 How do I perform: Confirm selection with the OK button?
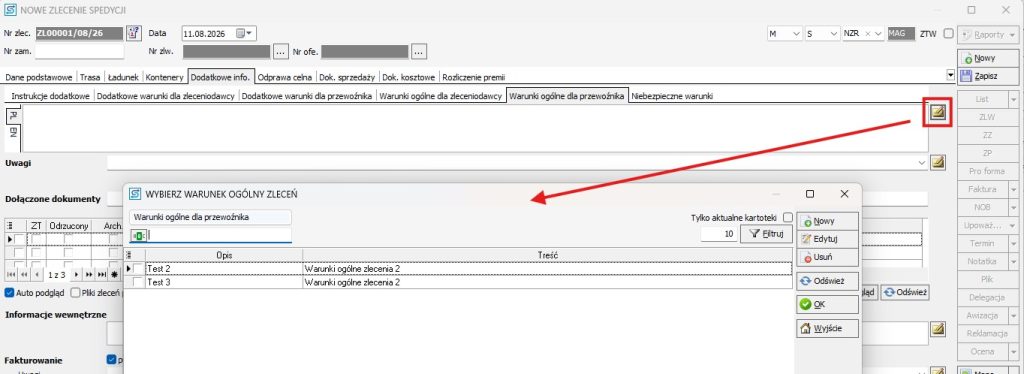click(827, 305)
